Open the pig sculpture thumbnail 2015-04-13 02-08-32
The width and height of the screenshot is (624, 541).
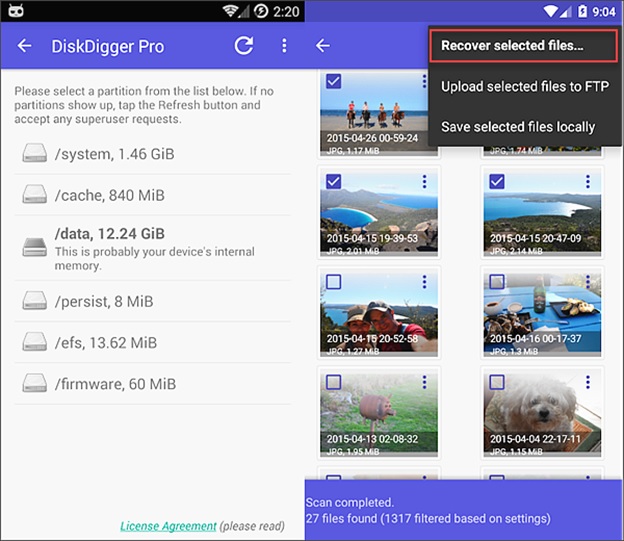[379, 415]
